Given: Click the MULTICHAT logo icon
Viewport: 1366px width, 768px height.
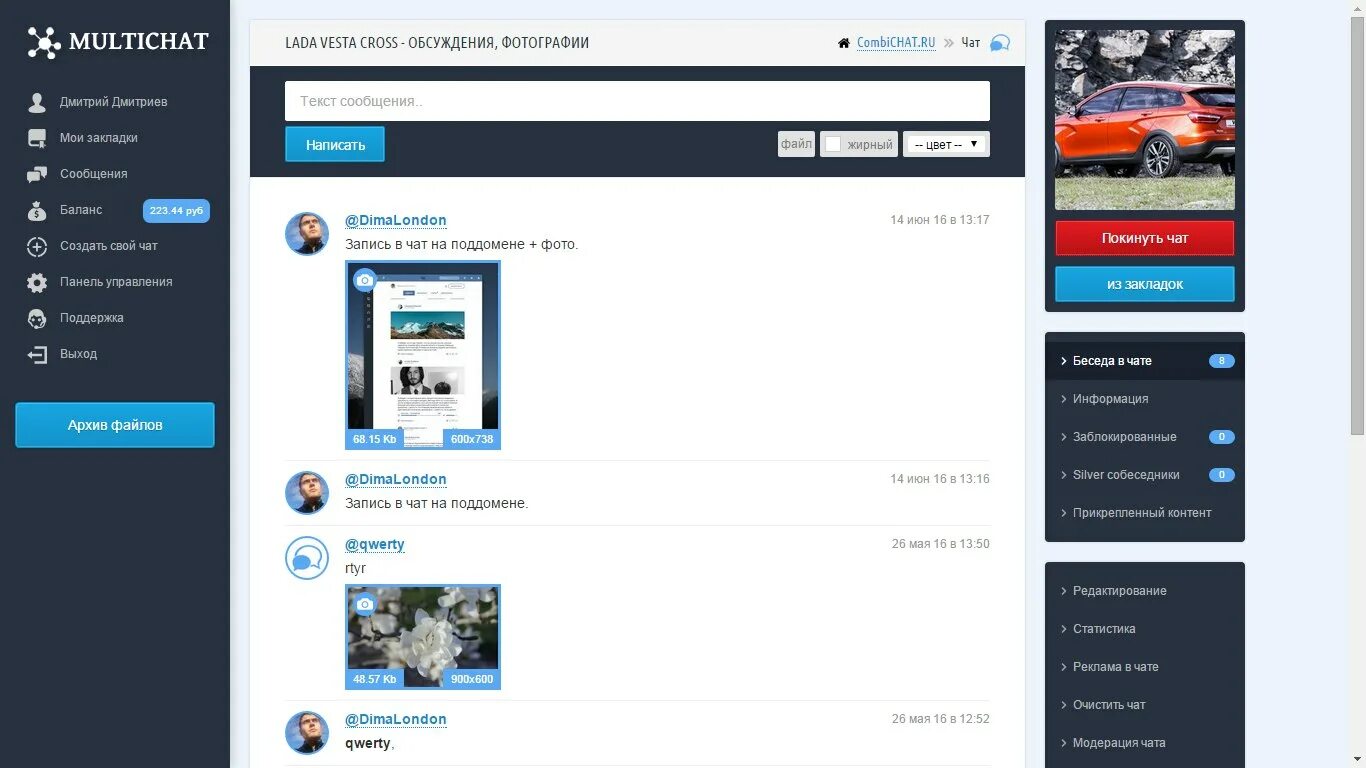Looking at the screenshot, I should coord(44,42).
